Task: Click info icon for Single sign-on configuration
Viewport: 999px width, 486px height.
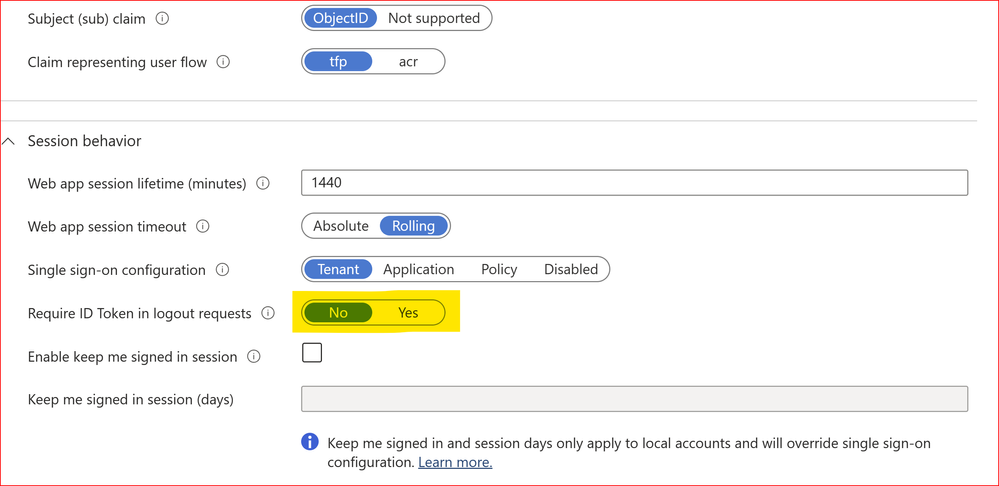Action: 223,270
